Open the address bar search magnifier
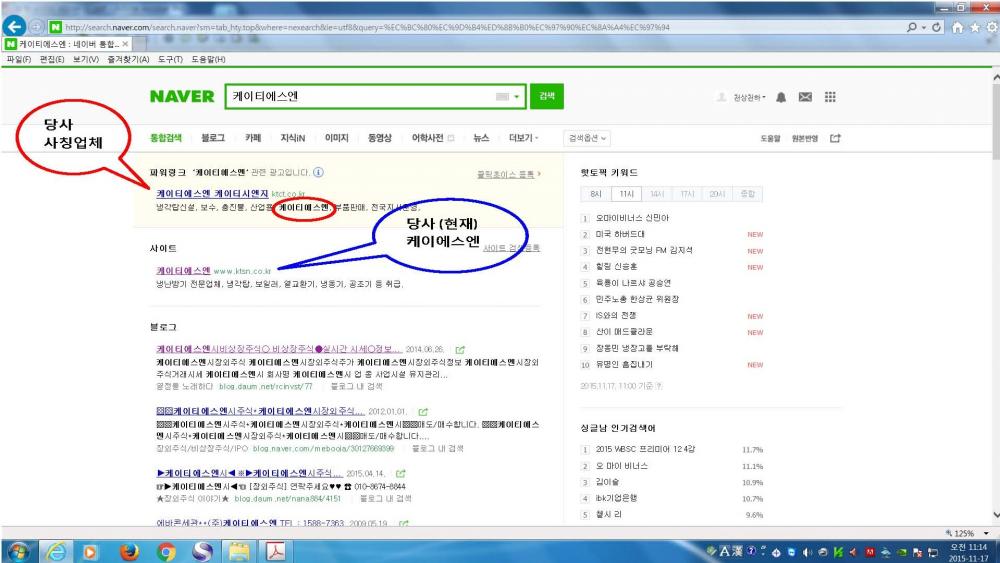The width and height of the screenshot is (1000, 563). click(912, 27)
